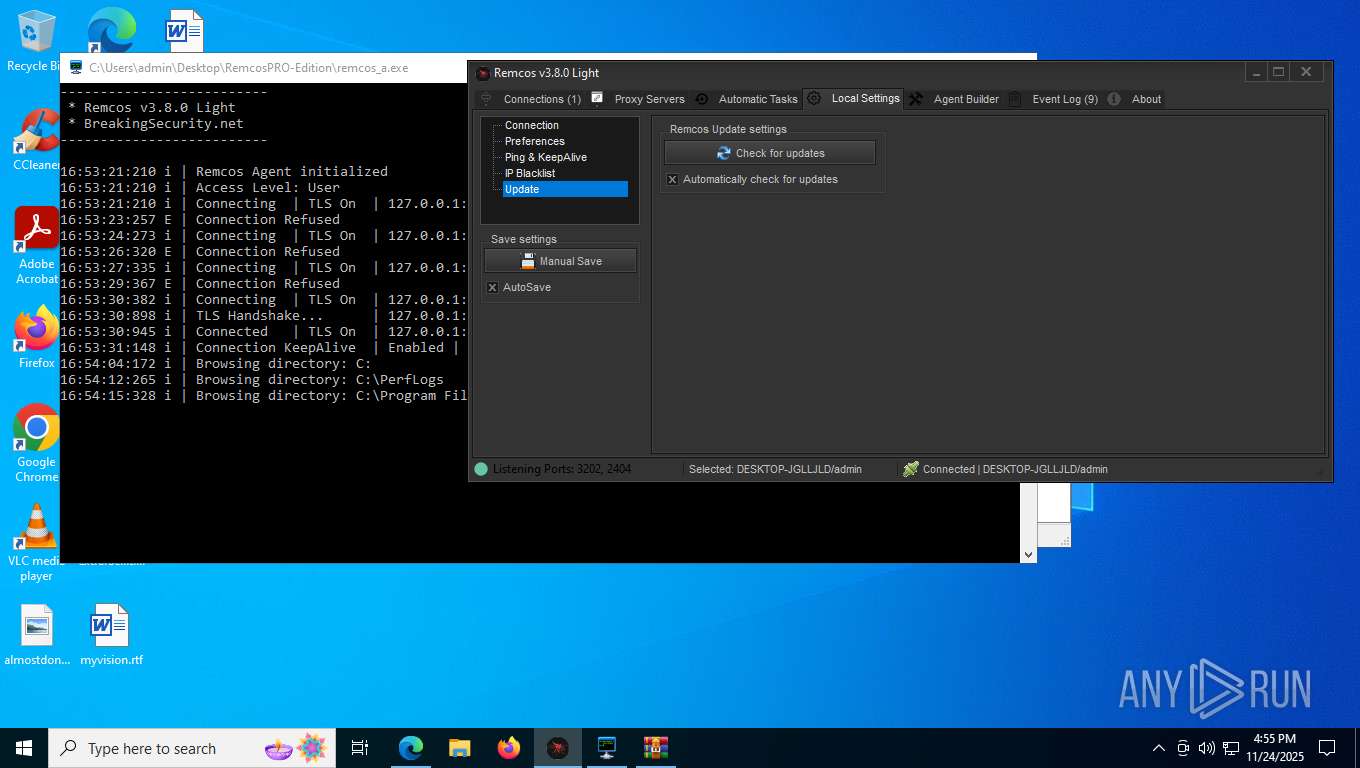This screenshot has width=1360, height=768.
Task: Open Microsoft Edge from the taskbar
Action: (x=411, y=748)
